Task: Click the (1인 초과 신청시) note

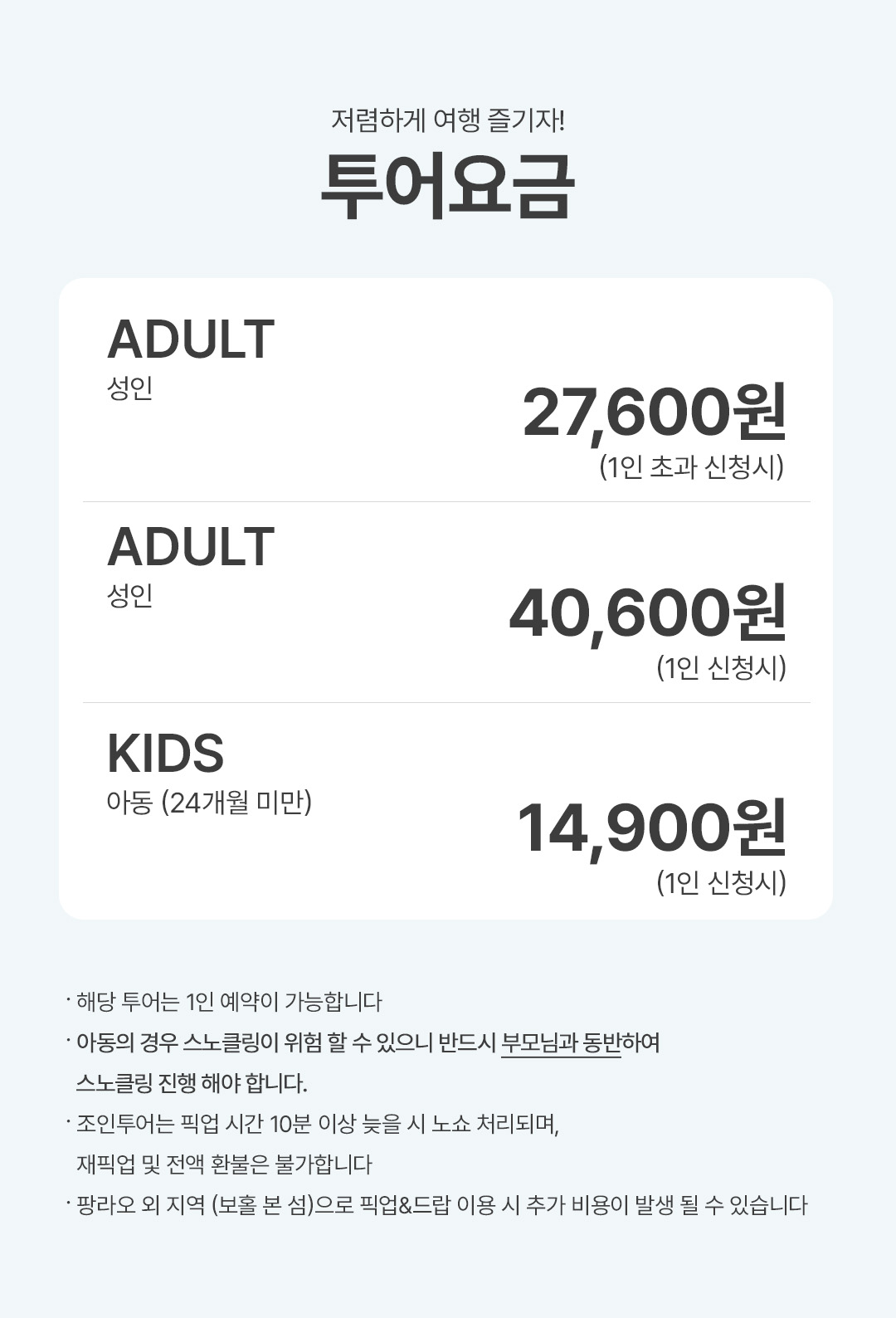Action: 691,467
